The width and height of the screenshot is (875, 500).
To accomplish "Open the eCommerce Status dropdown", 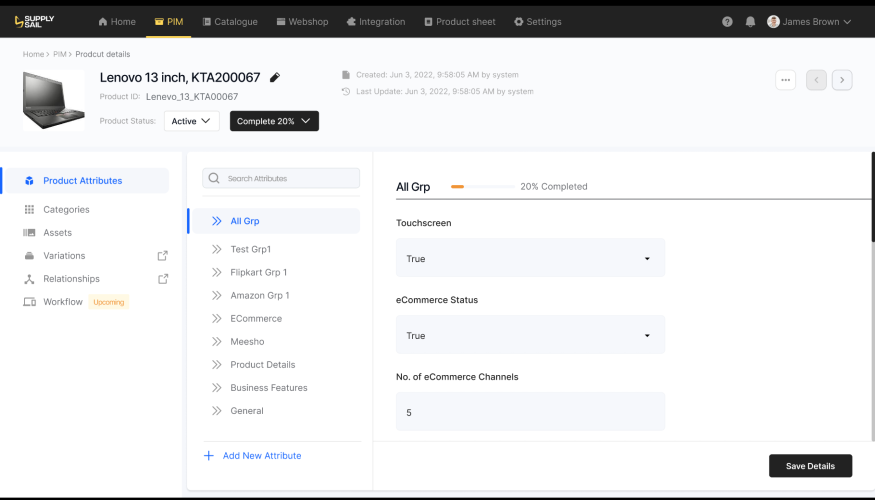I will pyautogui.click(x=530, y=335).
